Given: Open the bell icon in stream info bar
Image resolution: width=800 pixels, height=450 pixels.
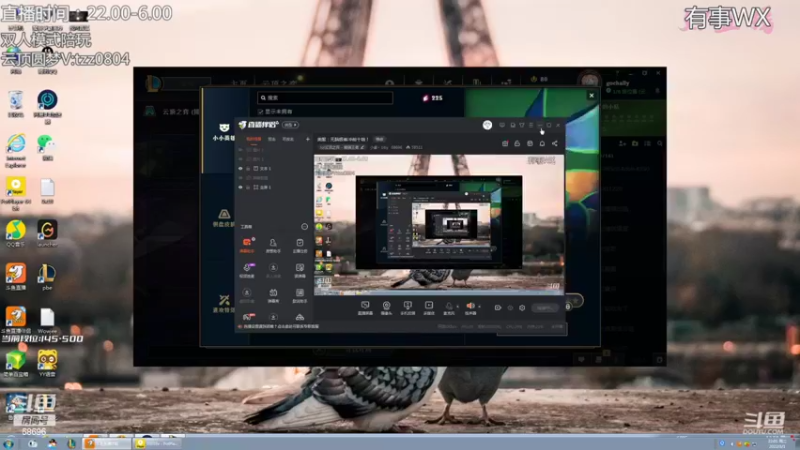Looking at the screenshot, I should [x=542, y=143].
